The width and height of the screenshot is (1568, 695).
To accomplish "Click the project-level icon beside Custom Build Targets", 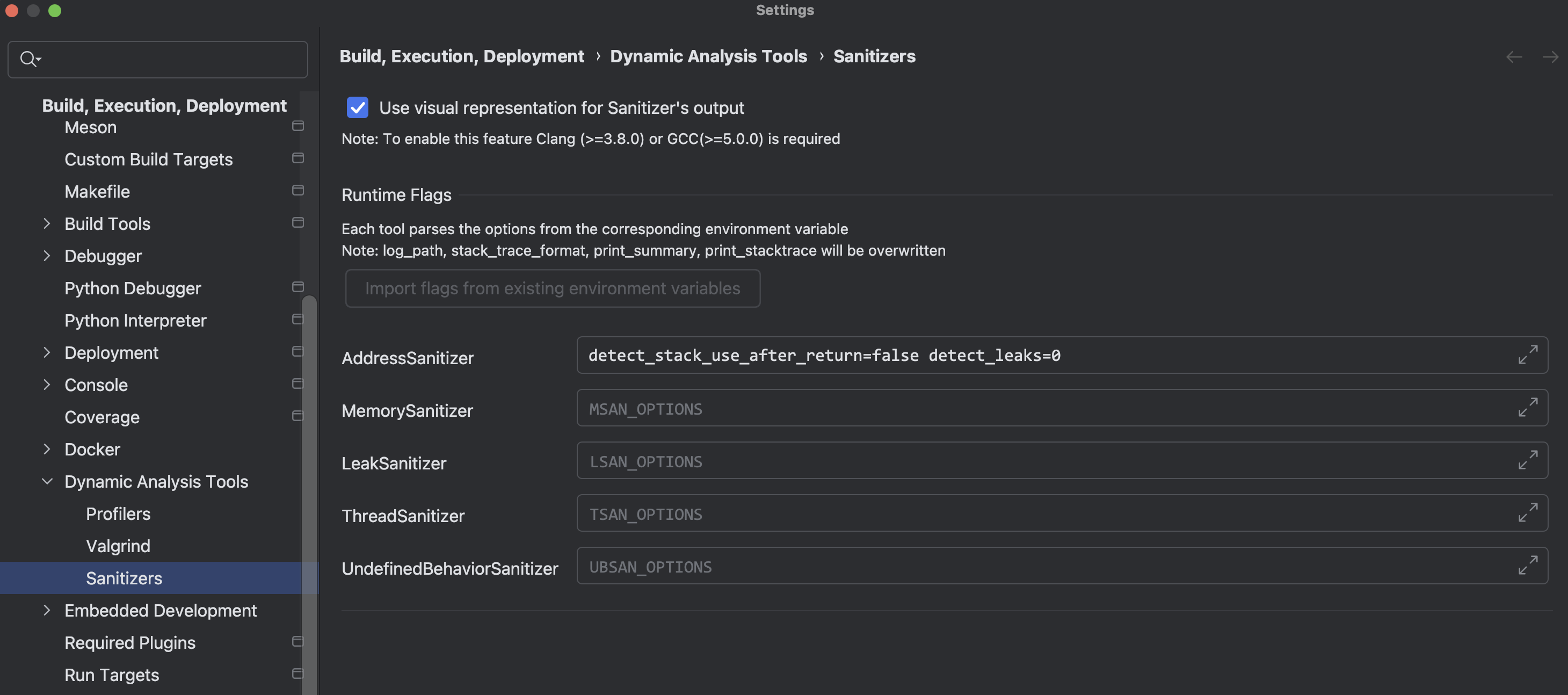I will tap(297, 158).
